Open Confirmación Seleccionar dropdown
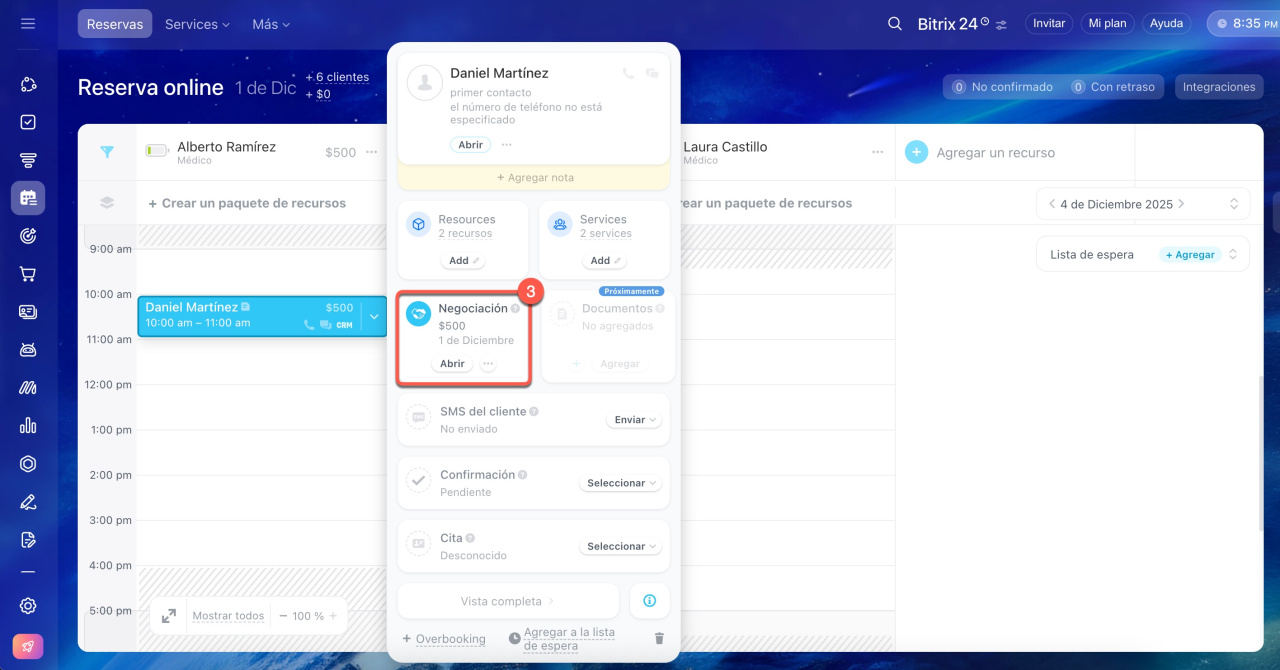This screenshot has height=670, width=1280. pos(621,483)
